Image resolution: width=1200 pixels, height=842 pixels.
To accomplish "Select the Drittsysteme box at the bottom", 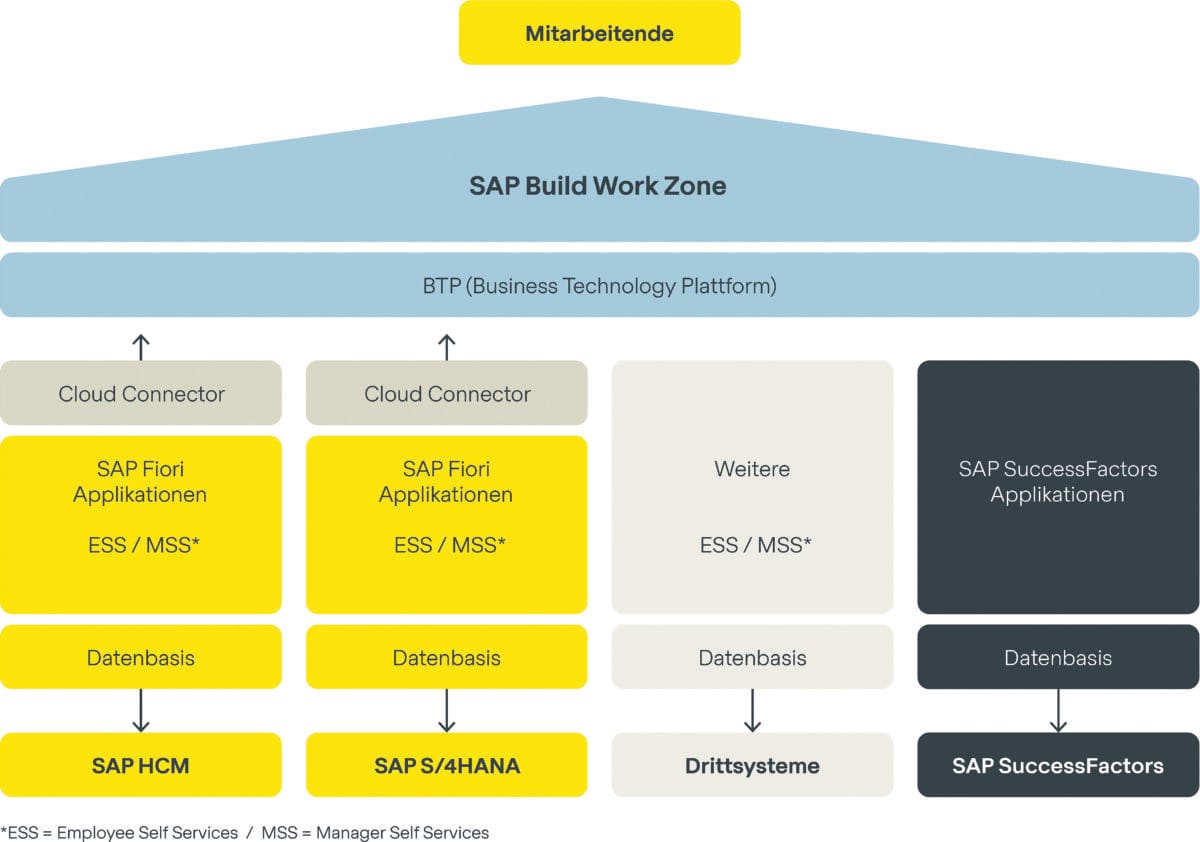I will [752, 765].
